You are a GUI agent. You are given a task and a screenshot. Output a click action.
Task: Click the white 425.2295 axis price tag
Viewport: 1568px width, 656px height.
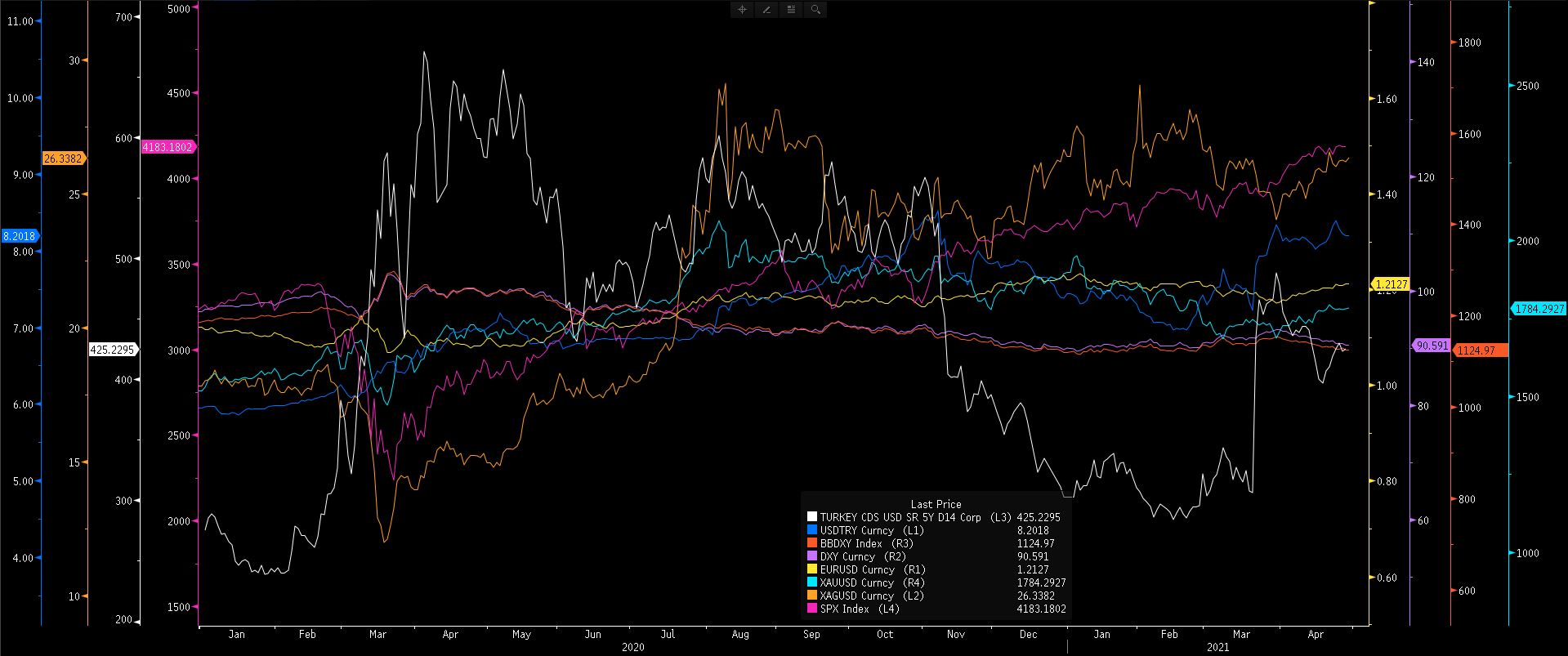[113, 349]
